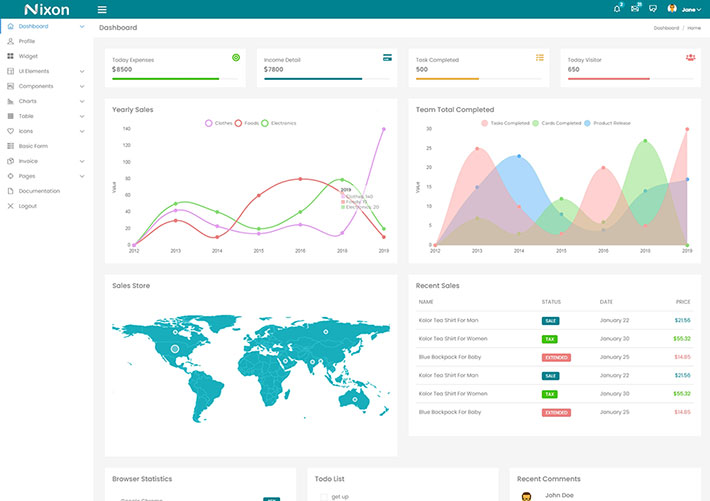The width and height of the screenshot is (710, 501).
Task: Select Profile in the sidebar menu
Action: [x=26, y=41]
